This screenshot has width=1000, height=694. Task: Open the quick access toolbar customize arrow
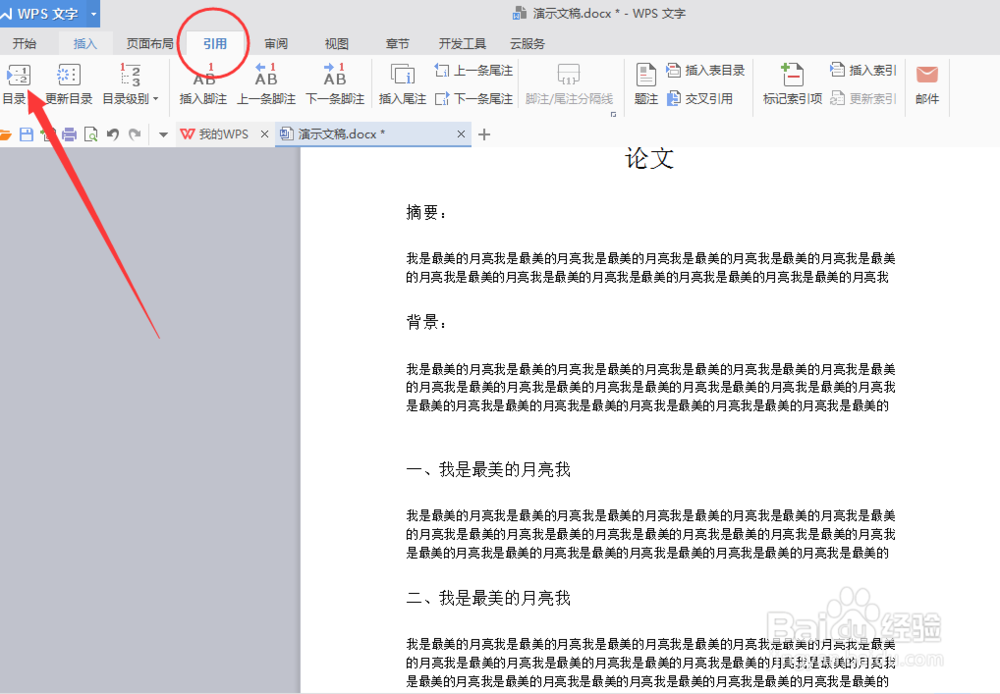(x=163, y=133)
